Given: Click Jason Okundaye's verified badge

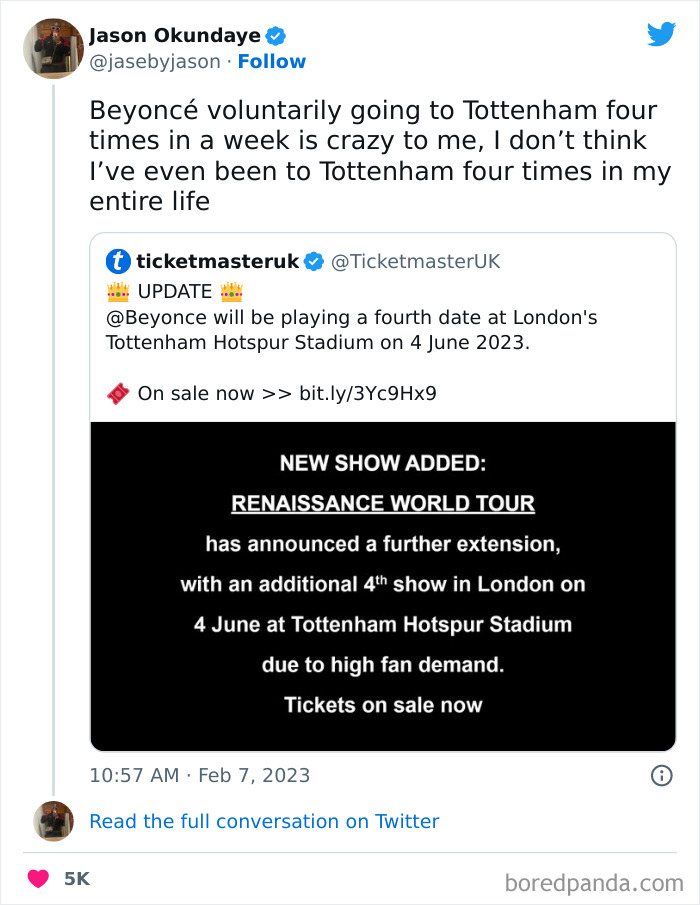Looking at the screenshot, I should pos(275,34).
